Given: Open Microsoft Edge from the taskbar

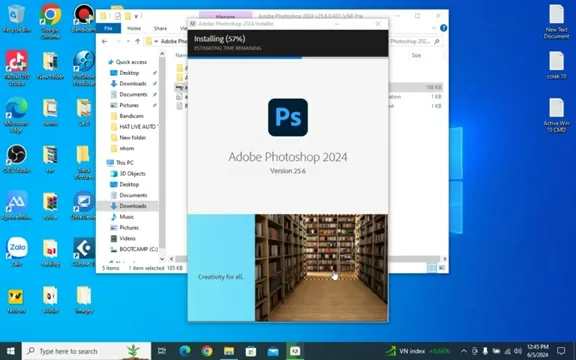Looking at the screenshot, I should 185,351.
